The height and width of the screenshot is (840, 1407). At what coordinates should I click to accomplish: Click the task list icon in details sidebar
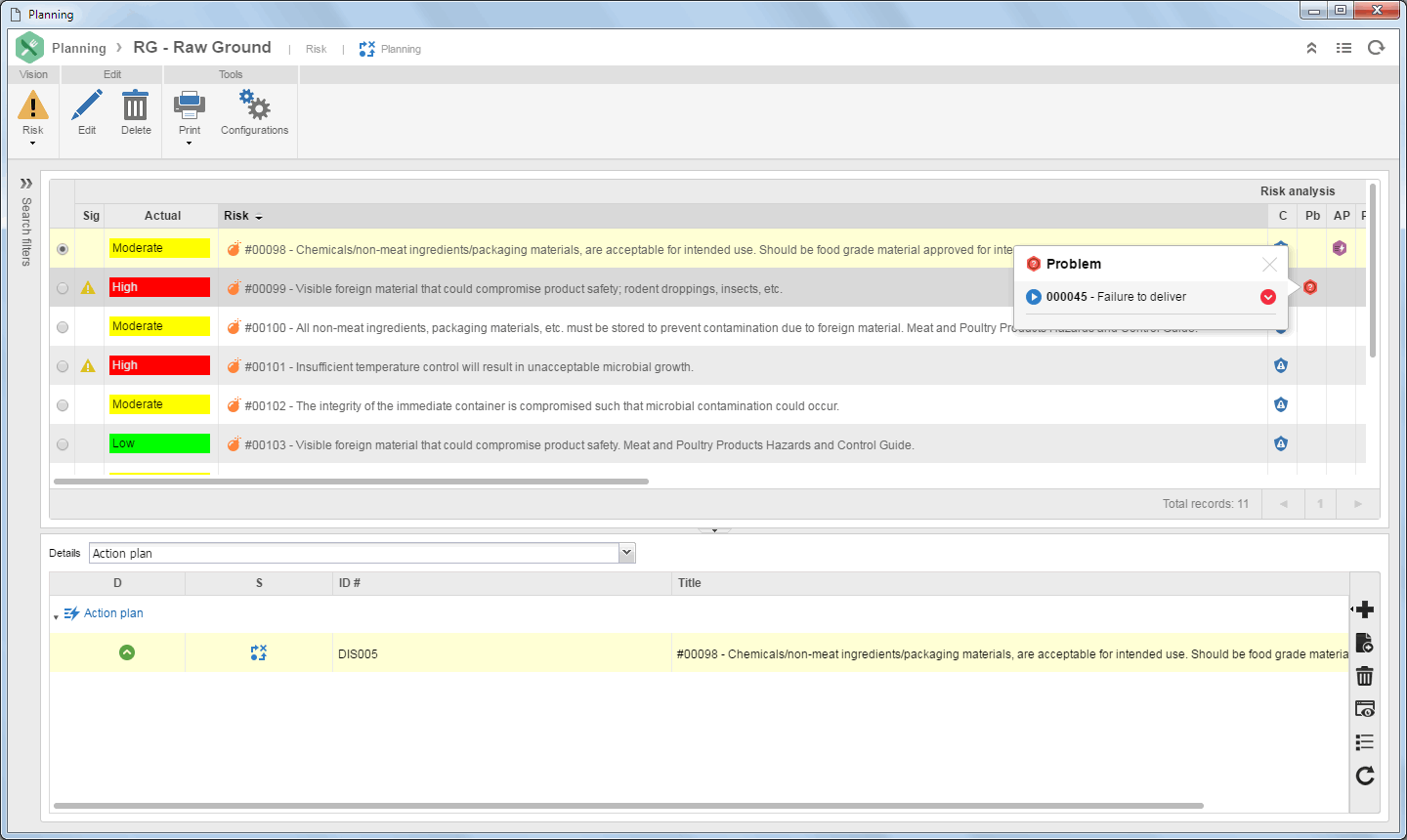pyautogui.click(x=1365, y=742)
